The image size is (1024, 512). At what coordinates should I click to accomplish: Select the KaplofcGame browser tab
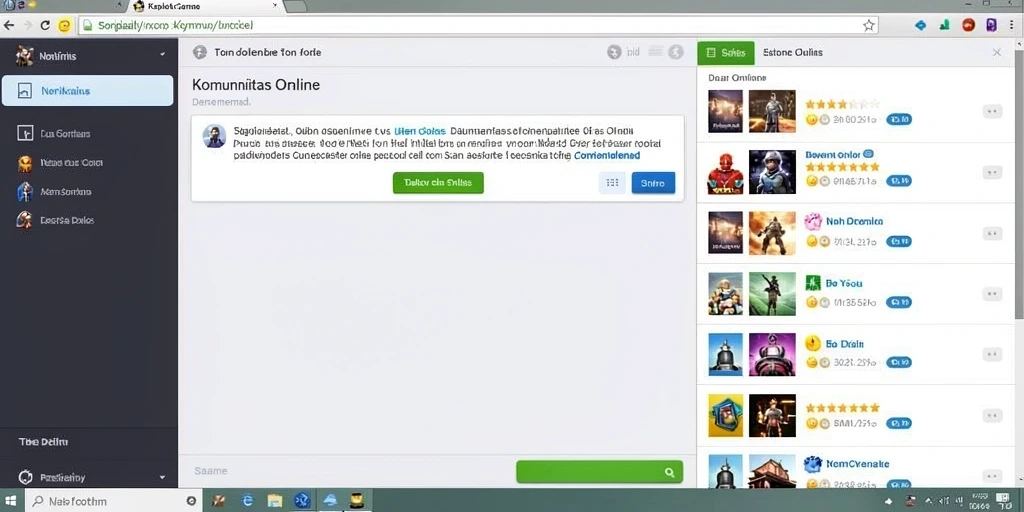coord(205,6)
